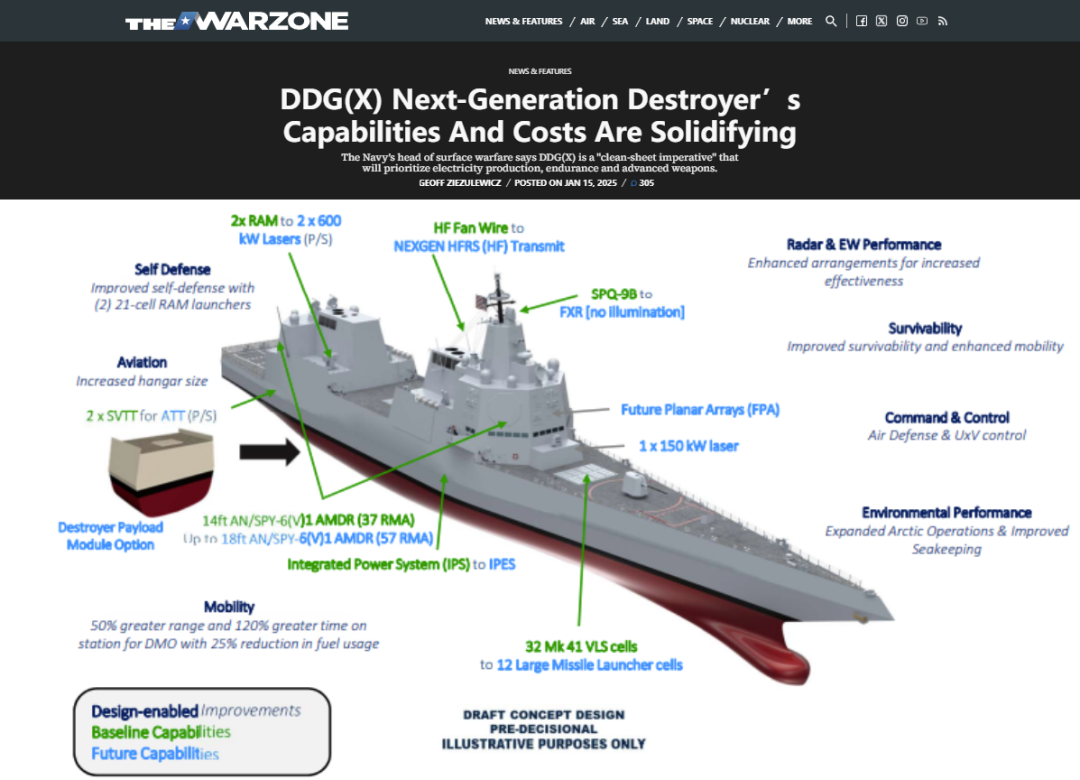Click the 'Survivability' heading
Image resolution: width=1080 pixels, height=780 pixels.
click(x=925, y=329)
